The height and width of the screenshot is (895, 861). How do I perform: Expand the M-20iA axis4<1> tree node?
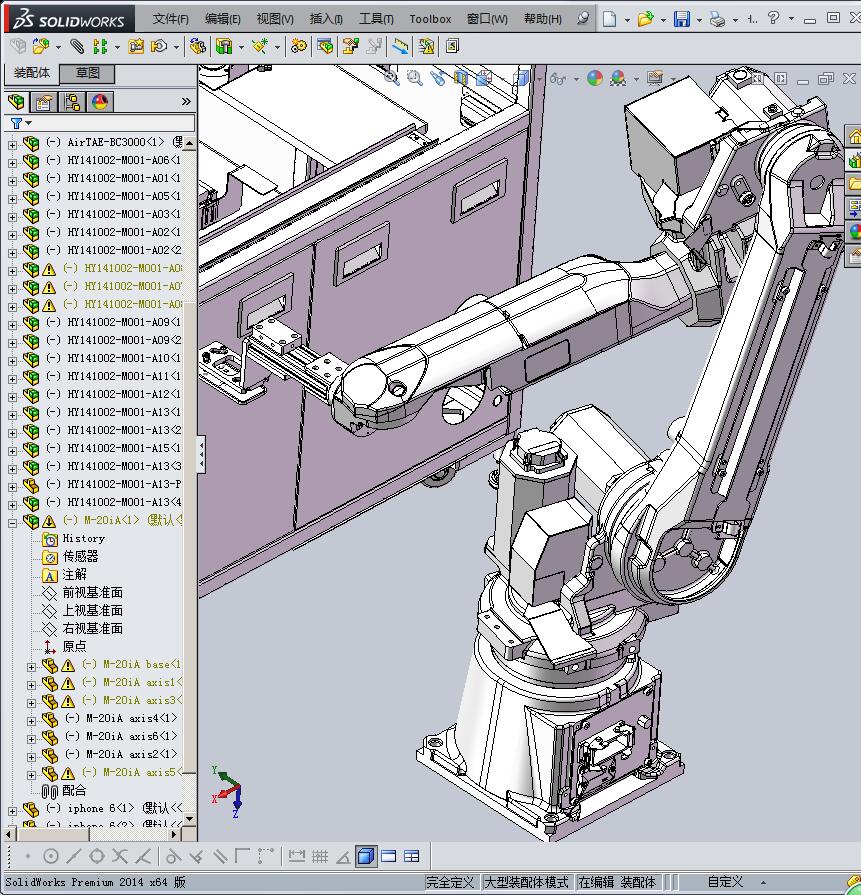coord(31,719)
